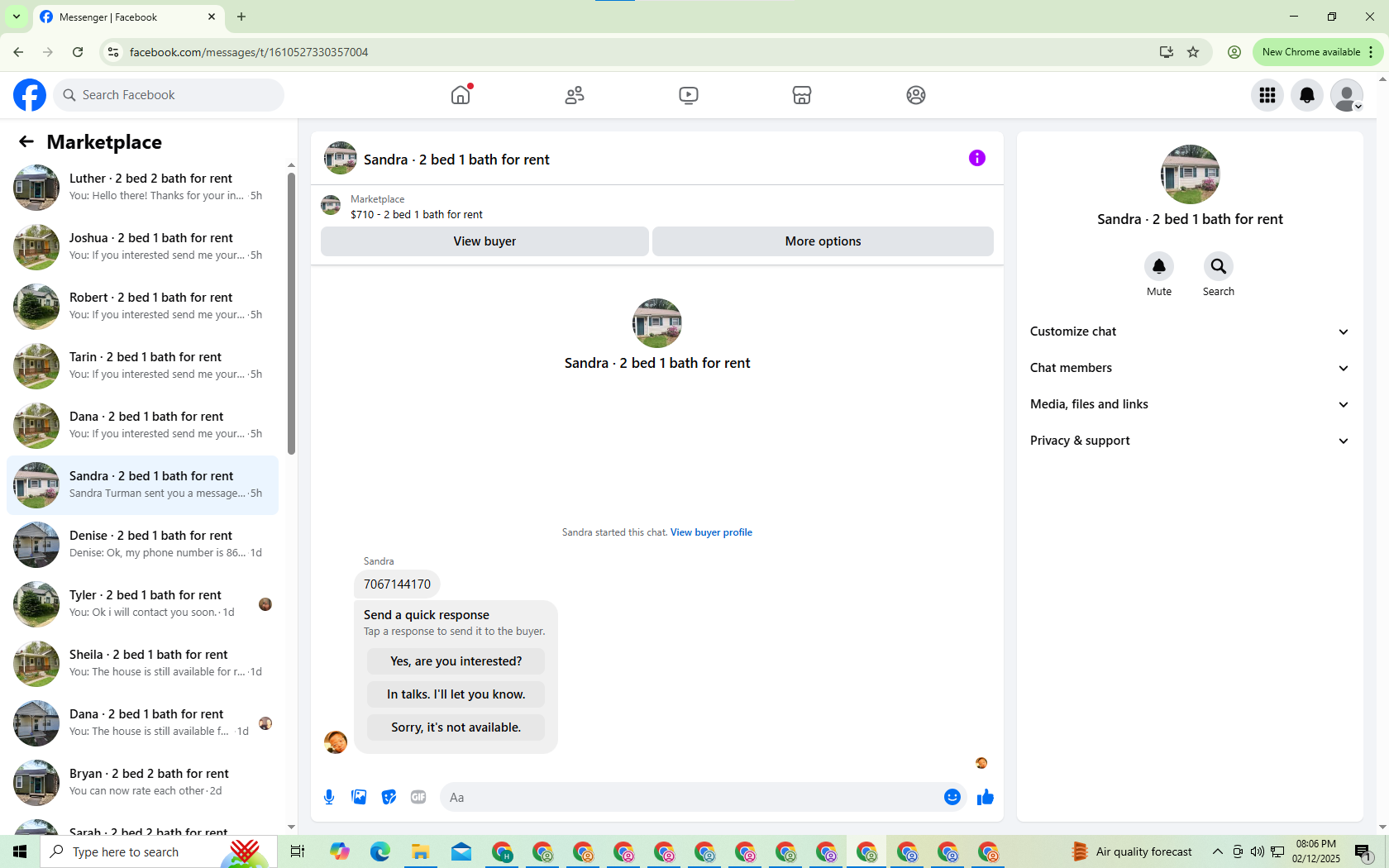
Task: Click the conversation list scrollbar
Action: [x=291, y=314]
